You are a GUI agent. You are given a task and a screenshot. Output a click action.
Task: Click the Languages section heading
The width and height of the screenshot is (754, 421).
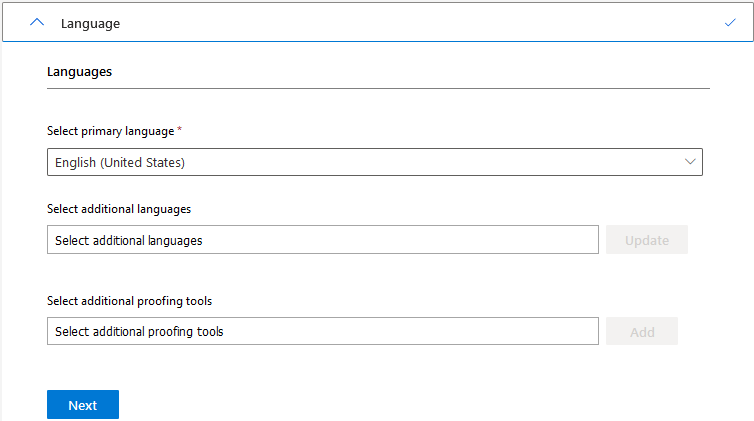79,72
